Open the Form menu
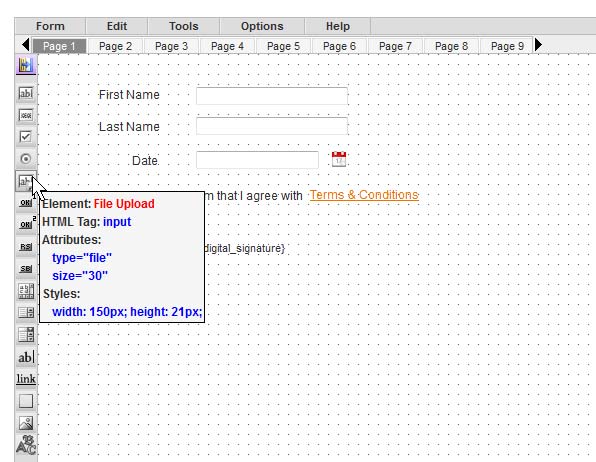 click(50, 26)
